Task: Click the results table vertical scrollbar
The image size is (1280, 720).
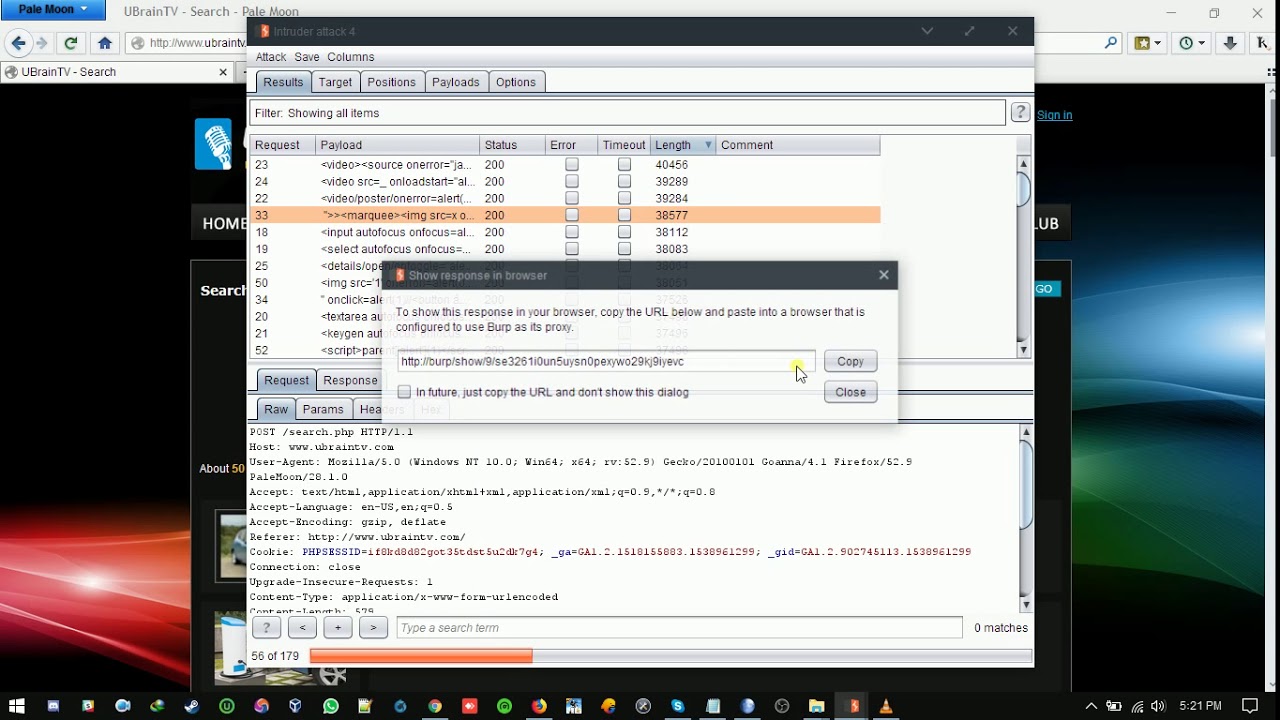Action: (1023, 257)
